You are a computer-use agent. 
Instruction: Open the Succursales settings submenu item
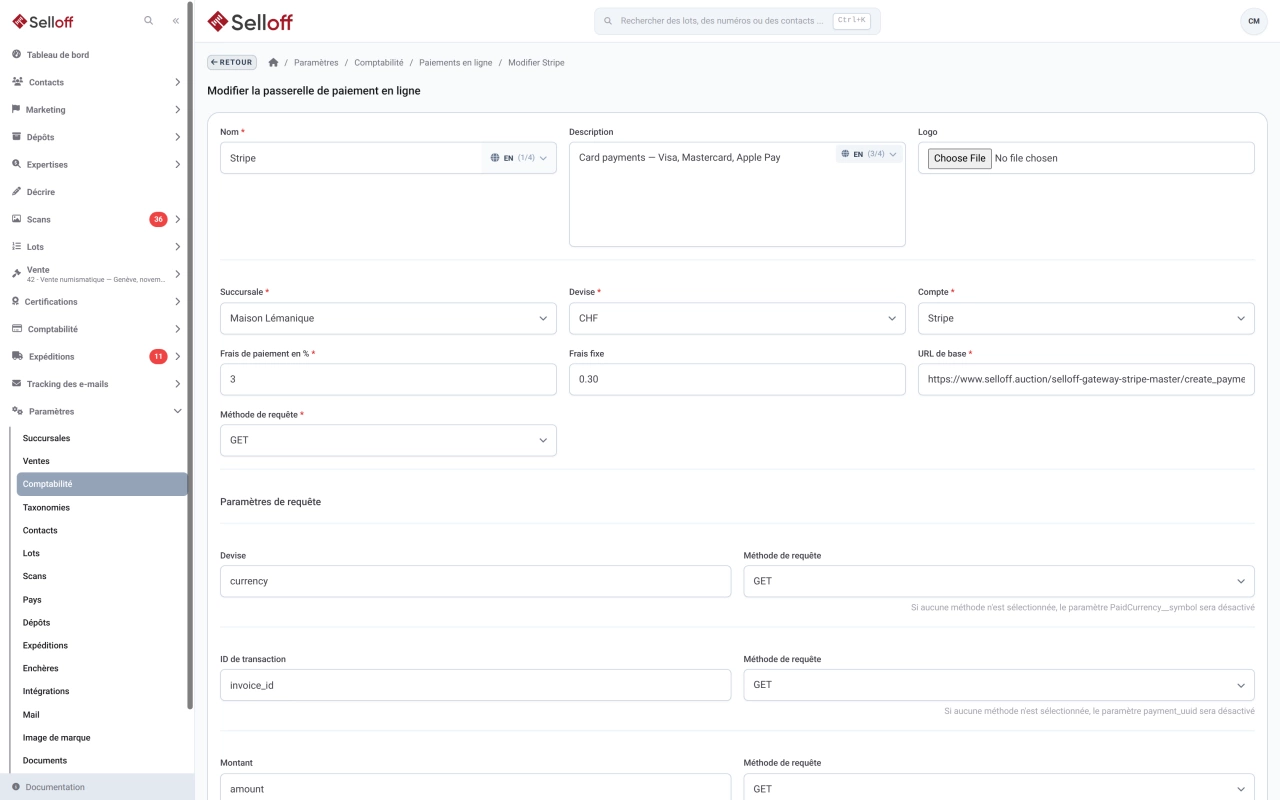pos(102,438)
